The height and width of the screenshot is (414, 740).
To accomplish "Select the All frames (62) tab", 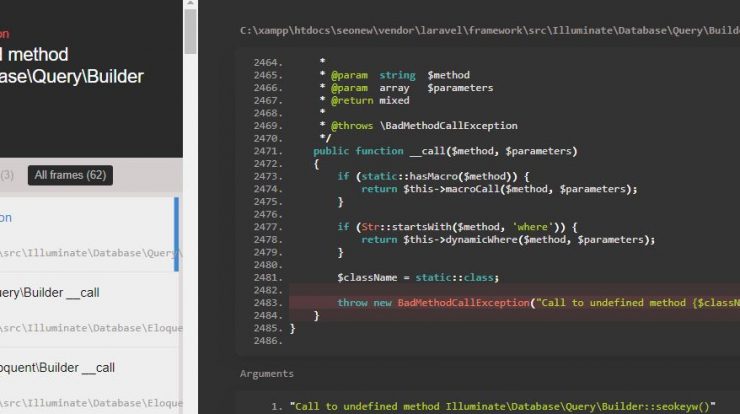I will (x=70, y=175).
